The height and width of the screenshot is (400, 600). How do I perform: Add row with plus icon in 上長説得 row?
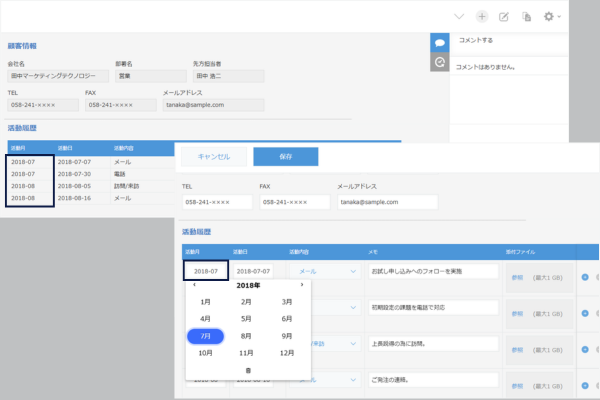coord(585,349)
